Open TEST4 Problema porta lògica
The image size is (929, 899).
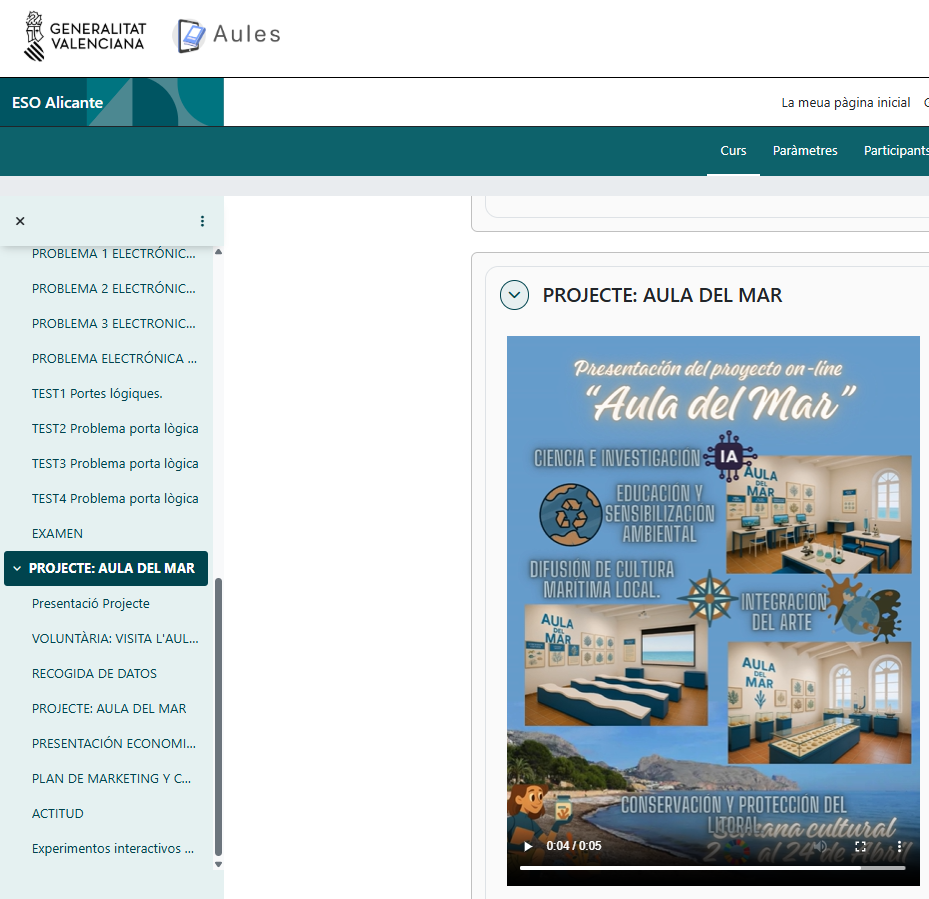115,498
